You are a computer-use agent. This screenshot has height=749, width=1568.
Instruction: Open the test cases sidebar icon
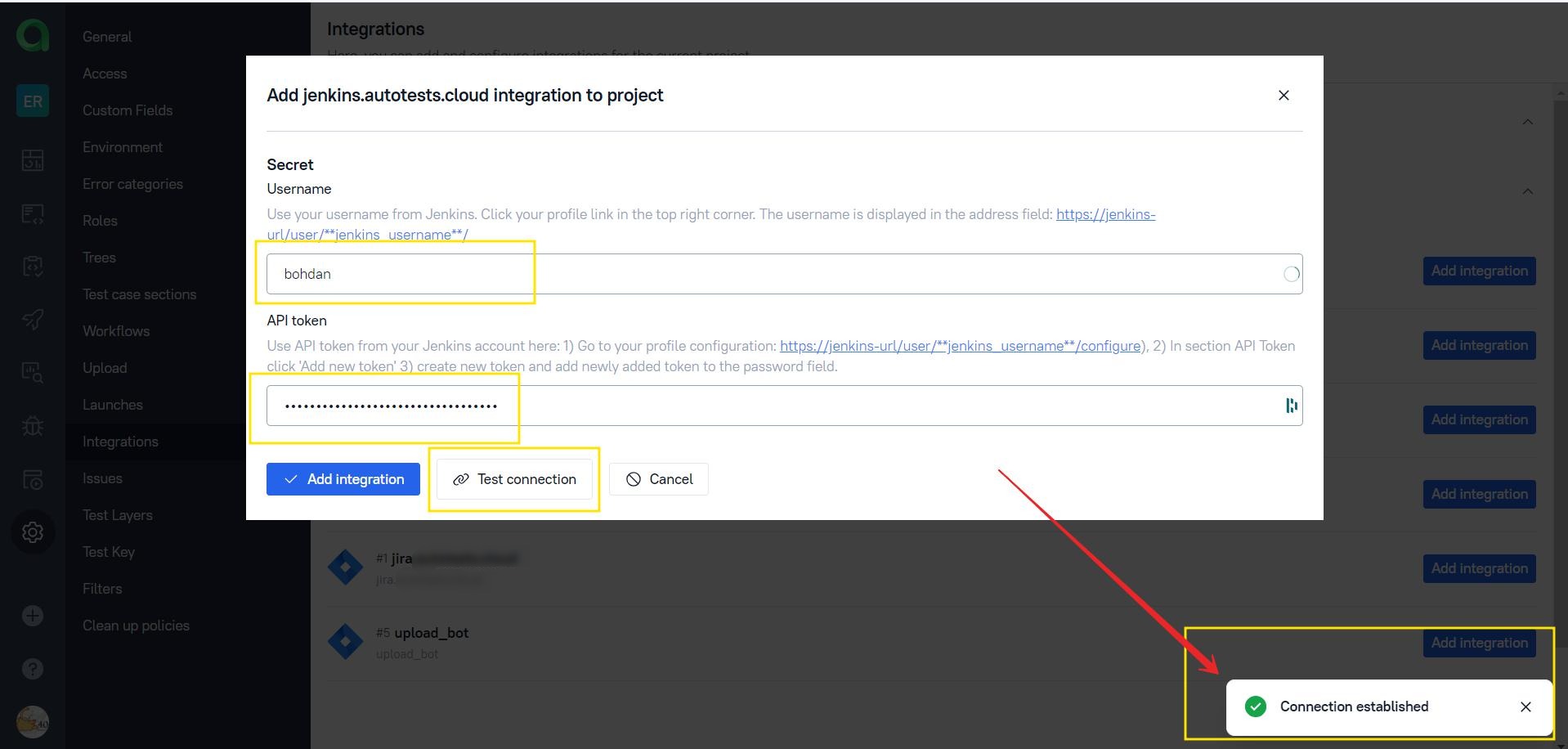click(33, 214)
